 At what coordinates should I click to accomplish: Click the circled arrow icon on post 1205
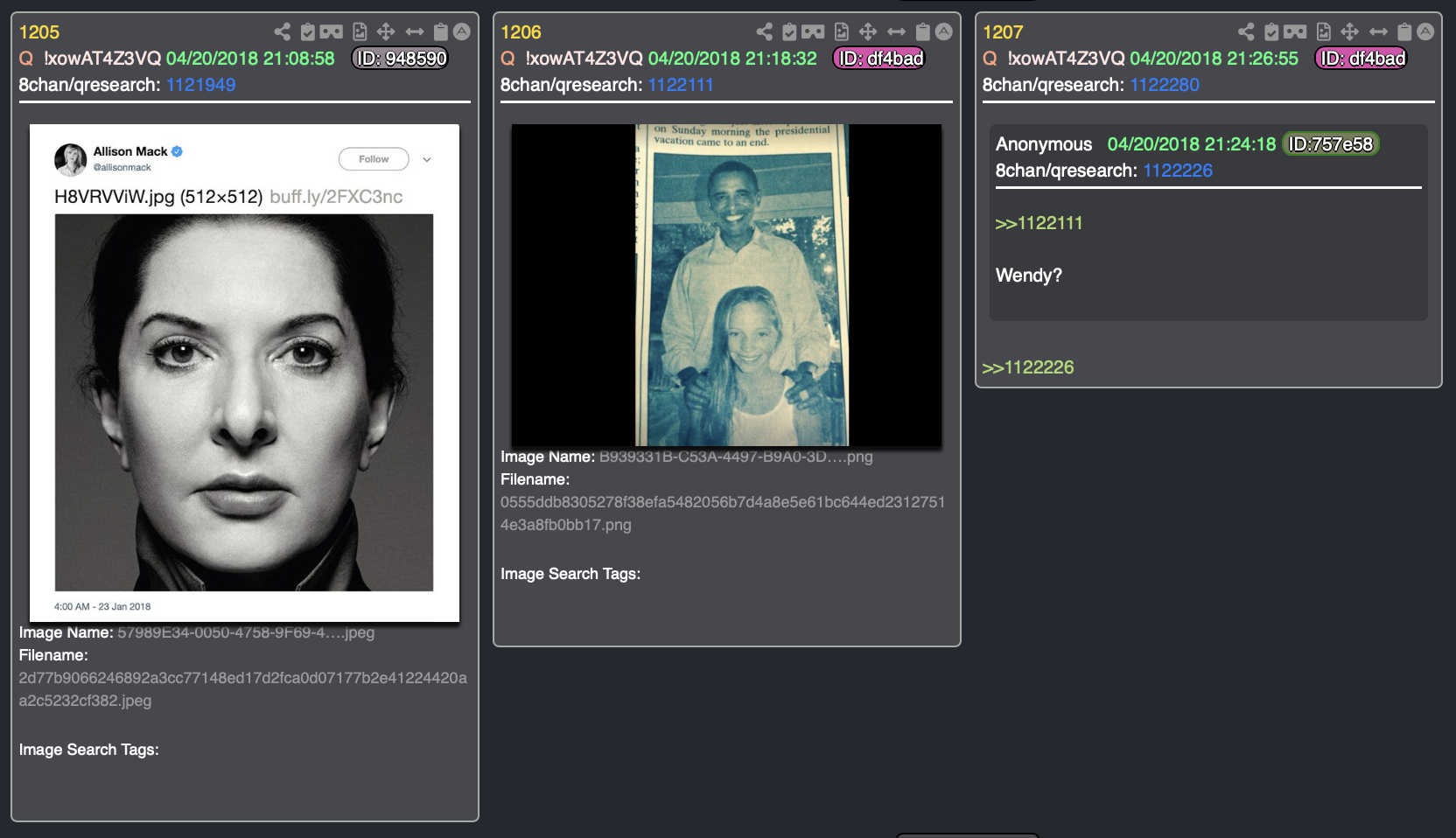point(462,32)
